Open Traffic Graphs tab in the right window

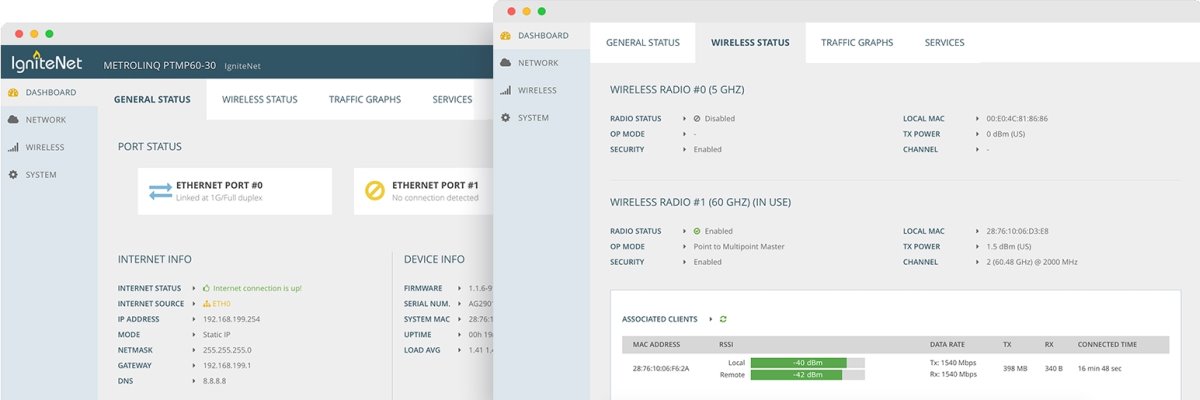tap(857, 43)
